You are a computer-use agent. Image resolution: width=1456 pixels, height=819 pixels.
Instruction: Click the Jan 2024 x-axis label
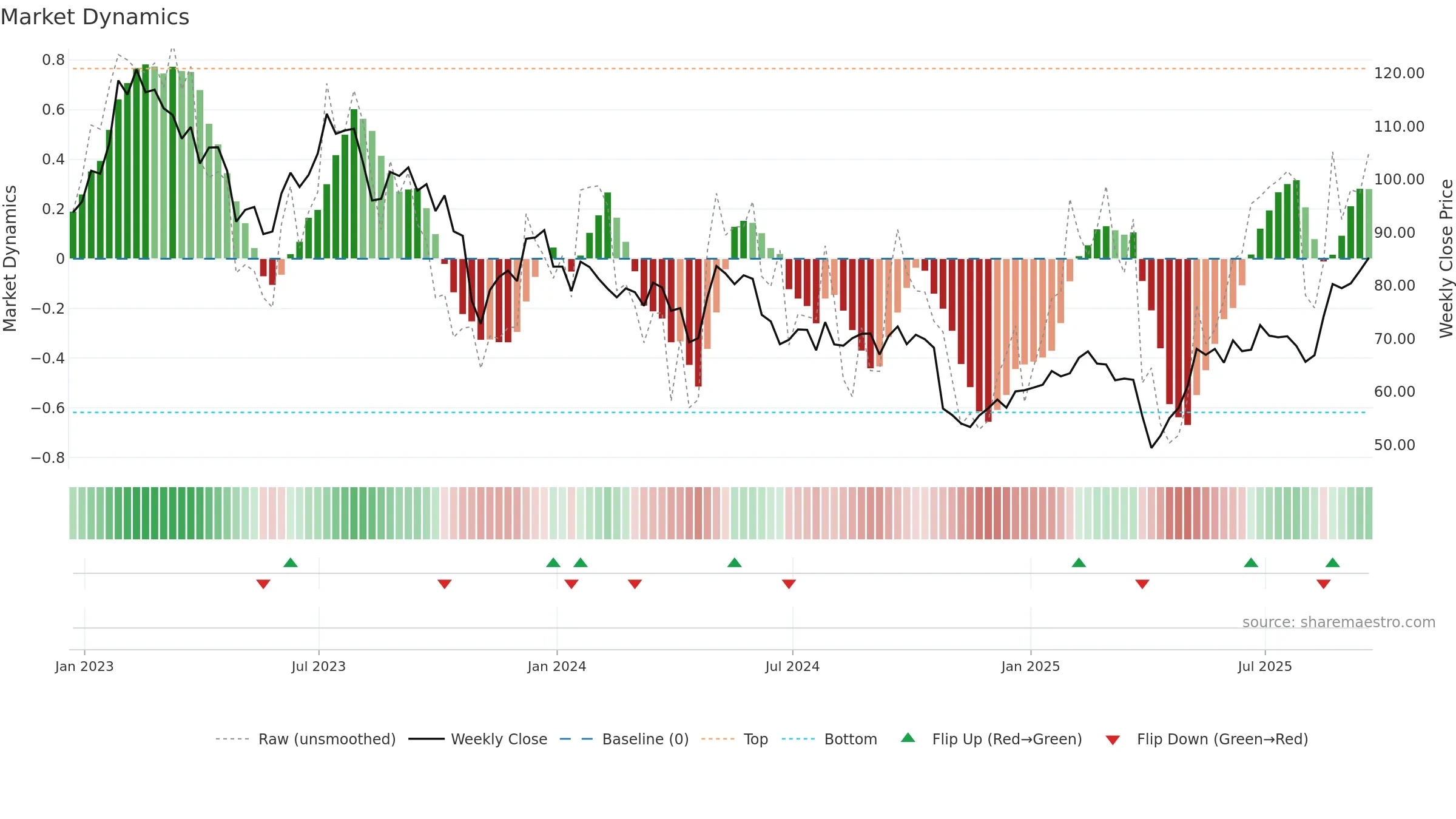click(x=557, y=666)
